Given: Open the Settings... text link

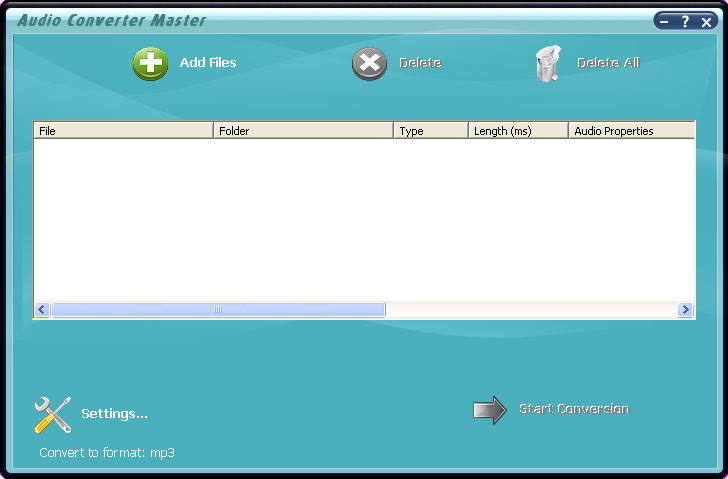Looking at the screenshot, I should click(114, 414).
